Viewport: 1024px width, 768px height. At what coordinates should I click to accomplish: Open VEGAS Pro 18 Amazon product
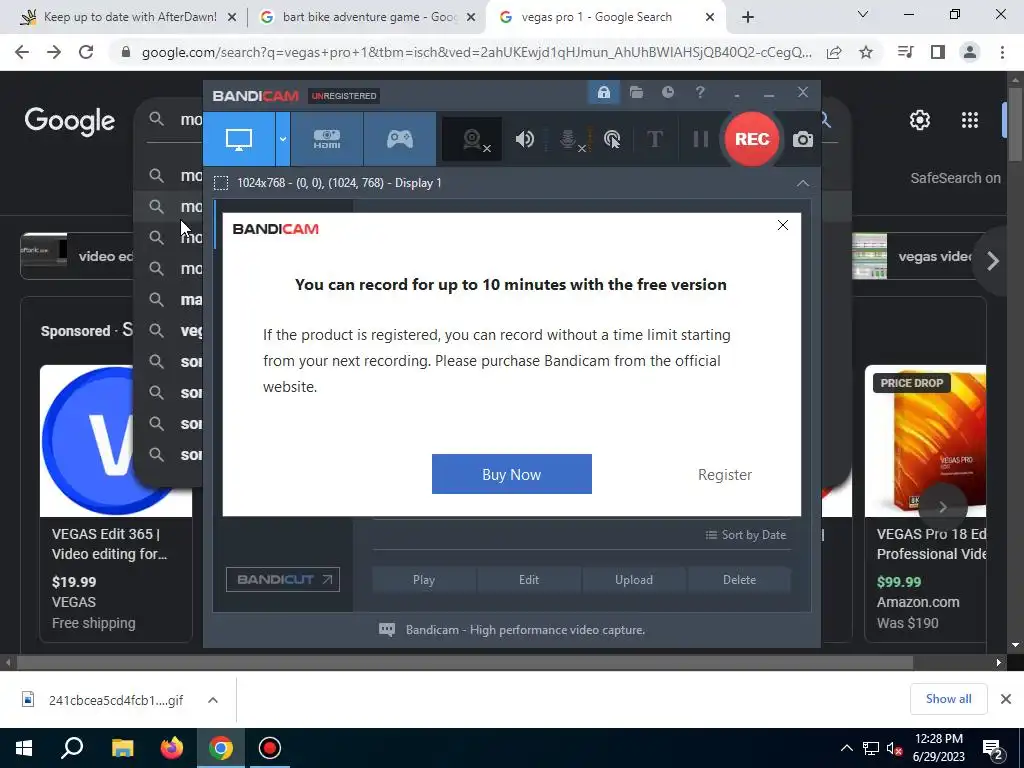coord(925,503)
